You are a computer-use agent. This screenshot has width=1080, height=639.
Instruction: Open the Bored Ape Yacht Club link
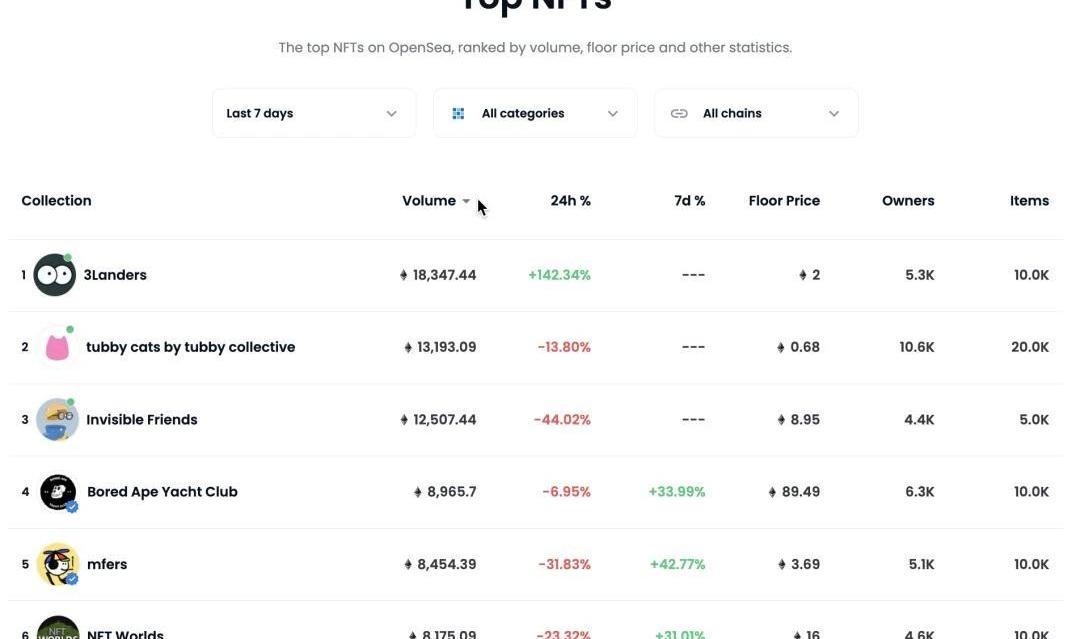162,492
